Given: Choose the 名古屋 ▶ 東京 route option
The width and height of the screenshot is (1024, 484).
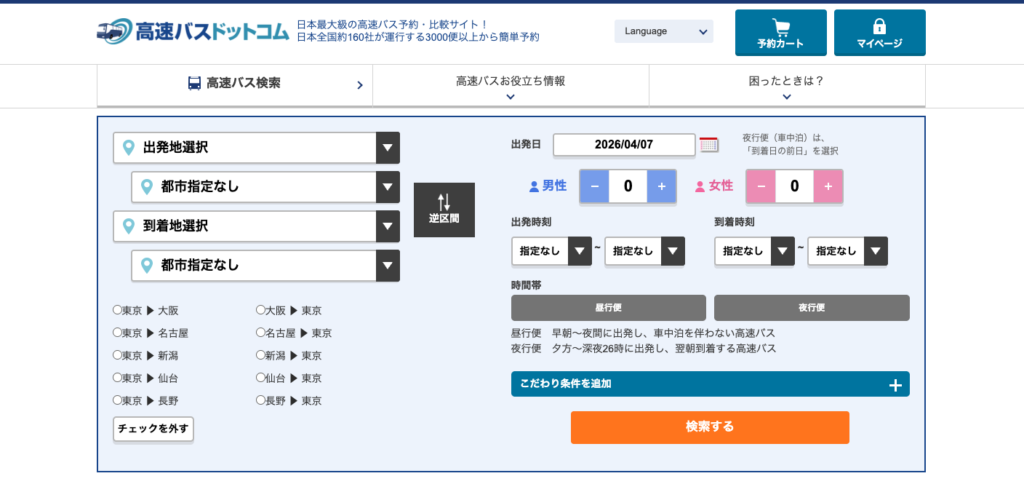Looking at the screenshot, I should click(261, 333).
